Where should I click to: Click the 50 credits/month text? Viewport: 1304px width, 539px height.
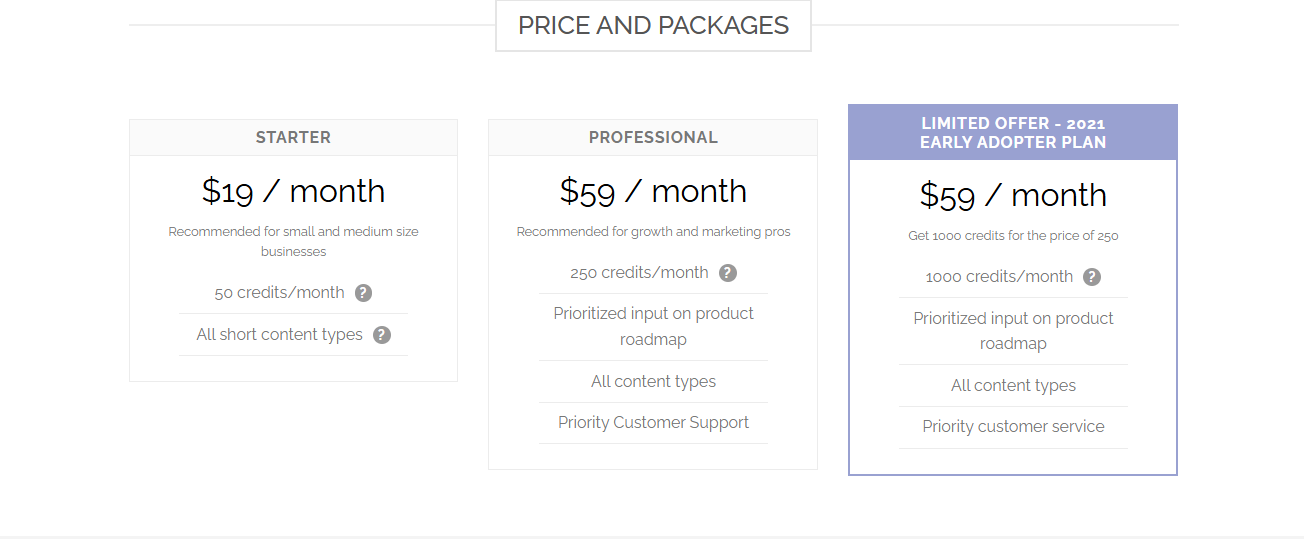279,293
